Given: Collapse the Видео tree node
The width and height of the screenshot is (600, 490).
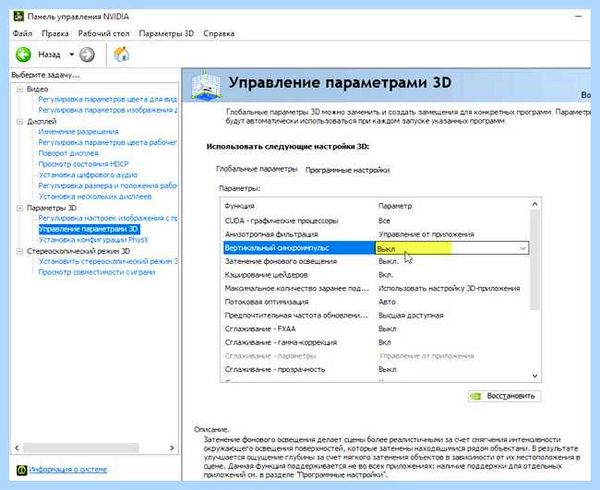Looking at the screenshot, I should [20, 89].
